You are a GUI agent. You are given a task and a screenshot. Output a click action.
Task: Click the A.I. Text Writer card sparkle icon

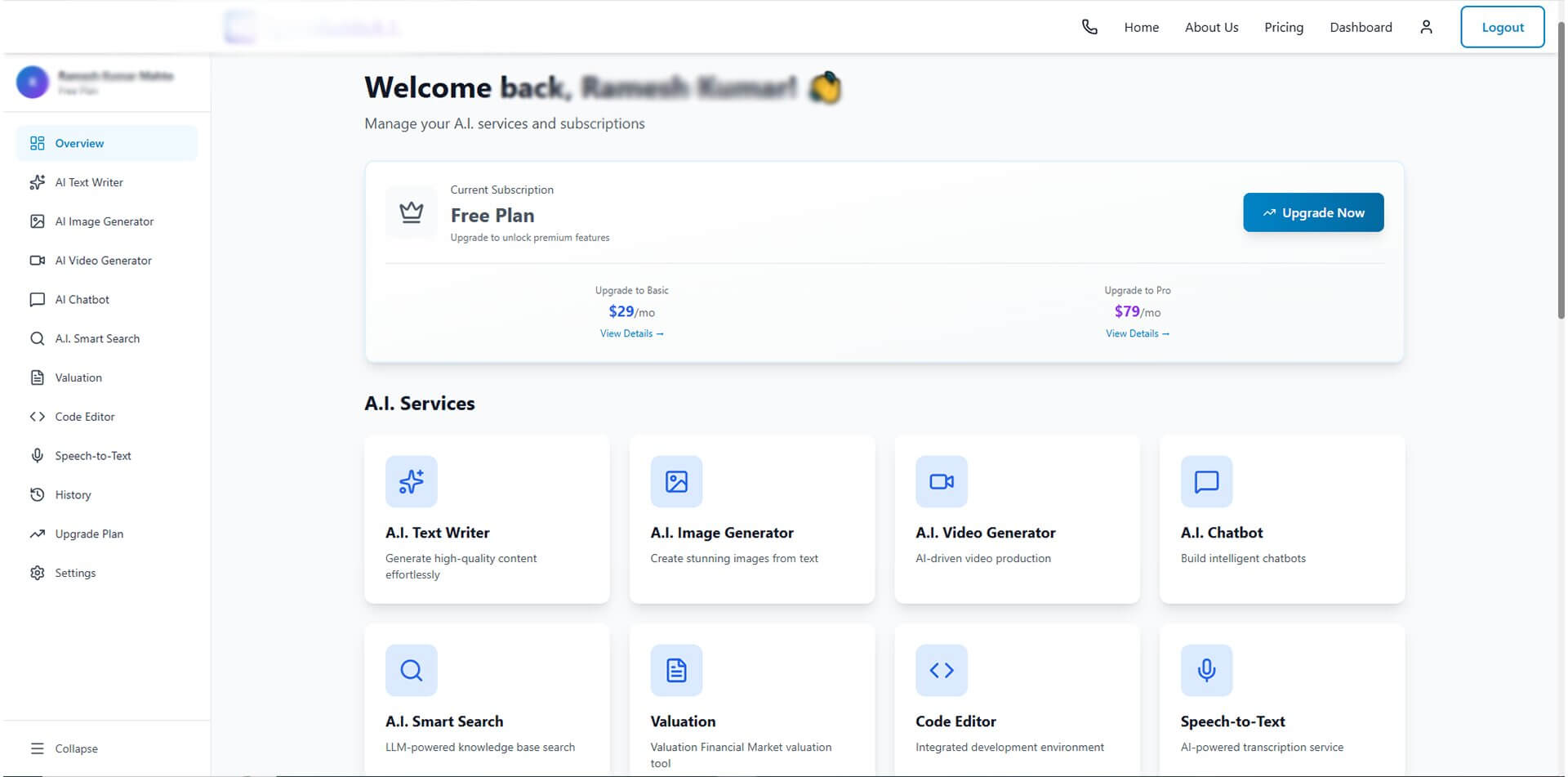click(412, 481)
